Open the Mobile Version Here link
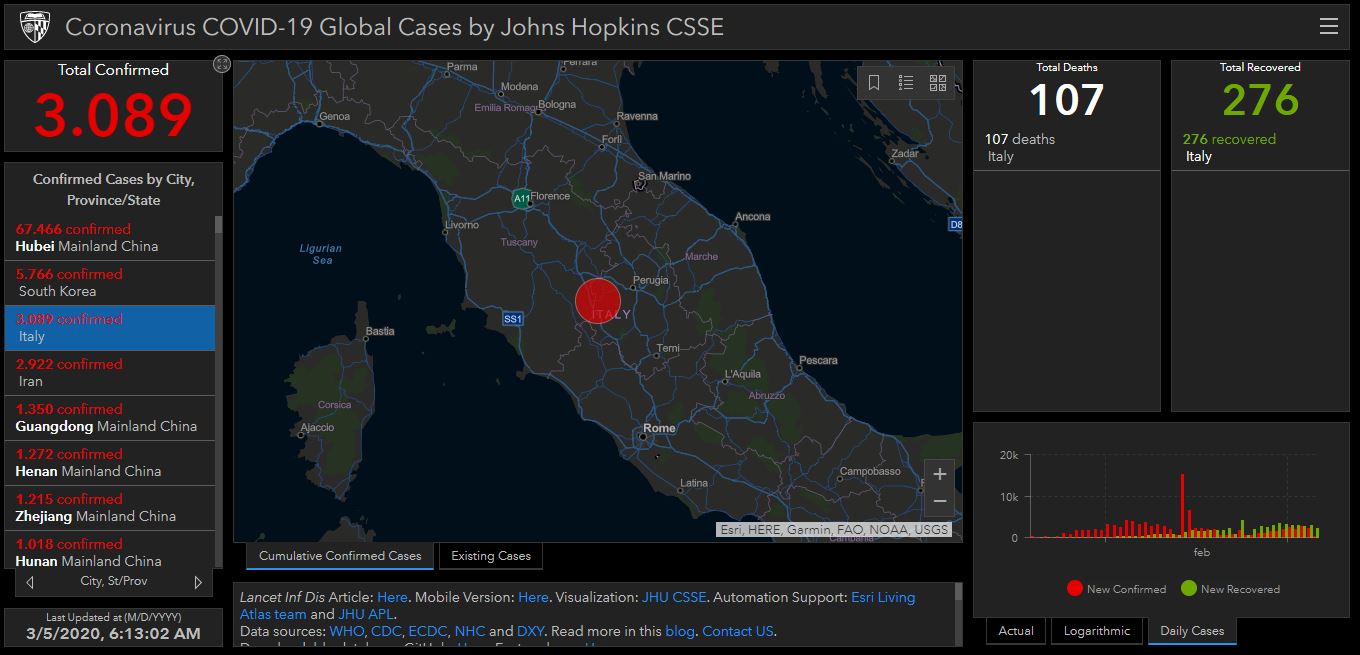 533,597
